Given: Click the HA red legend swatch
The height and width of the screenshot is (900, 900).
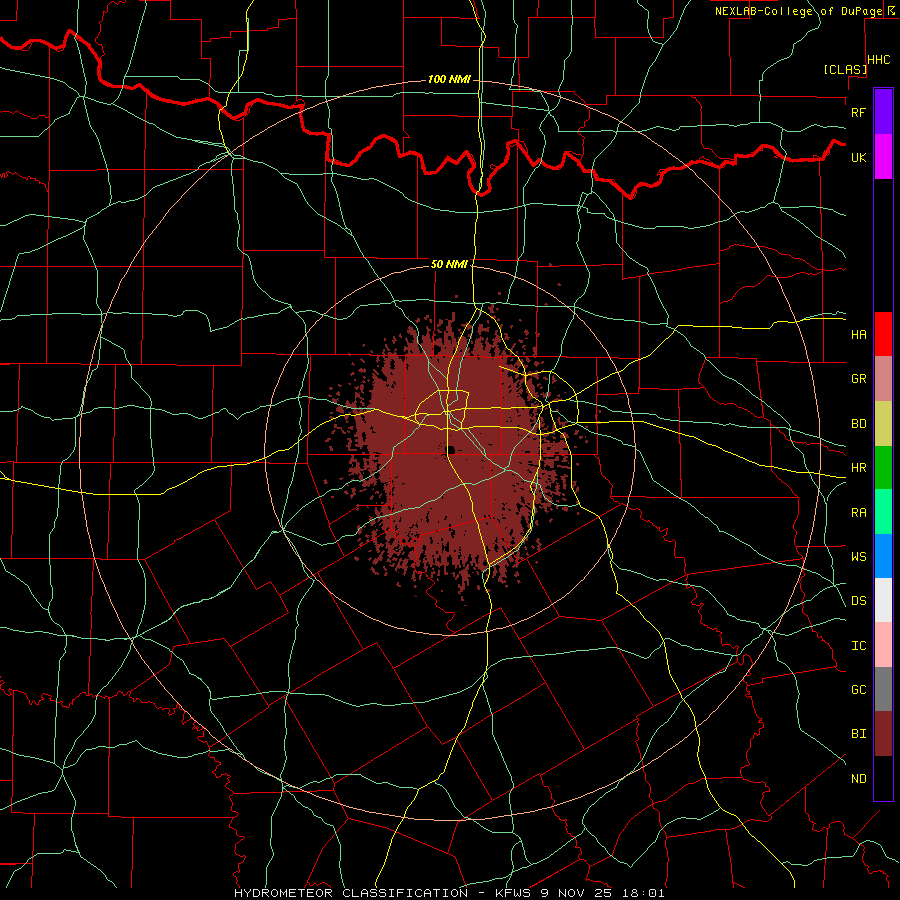Looking at the screenshot, I should click(883, 334).
